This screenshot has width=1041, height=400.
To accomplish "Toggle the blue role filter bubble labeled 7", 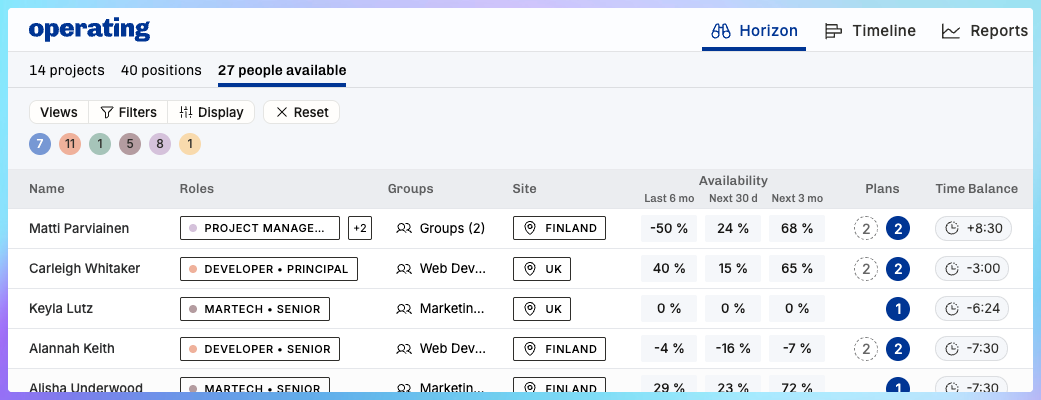I will pyautogui.click(x=40, y=144).
